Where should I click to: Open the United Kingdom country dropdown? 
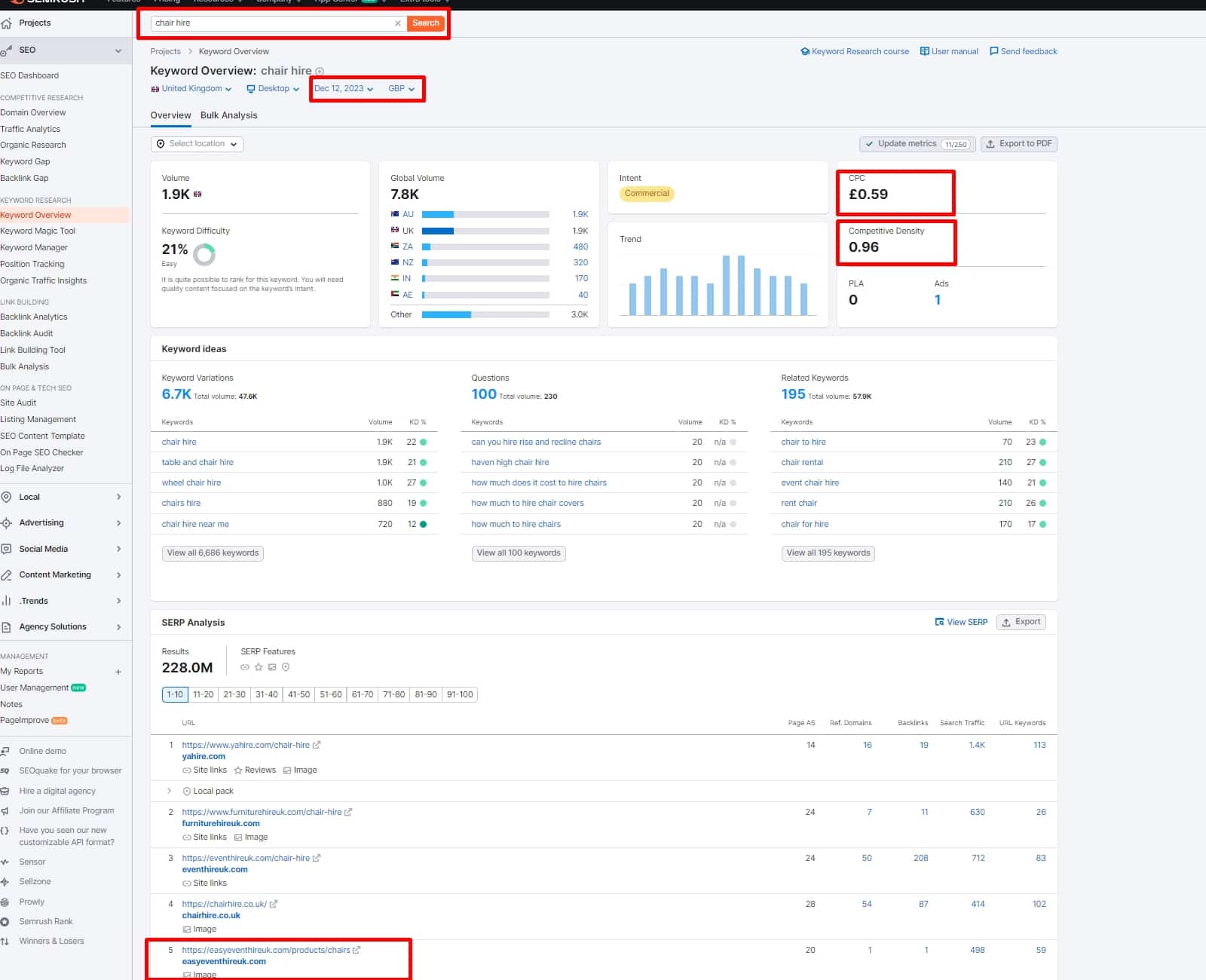191,89
